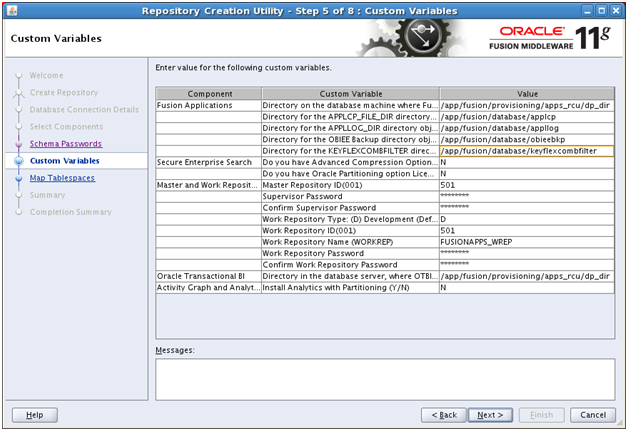Click the Component column header
Image resolution: width=628 pixels, height=431 pixels.
(x=209, y=94)
